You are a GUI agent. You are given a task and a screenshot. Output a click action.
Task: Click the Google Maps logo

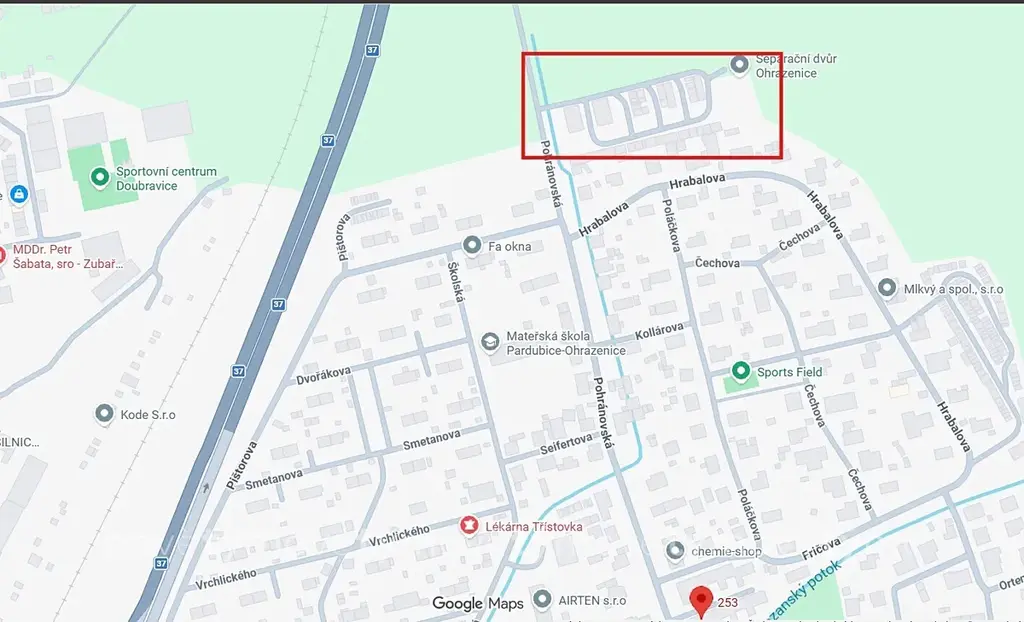pos(477,603)
